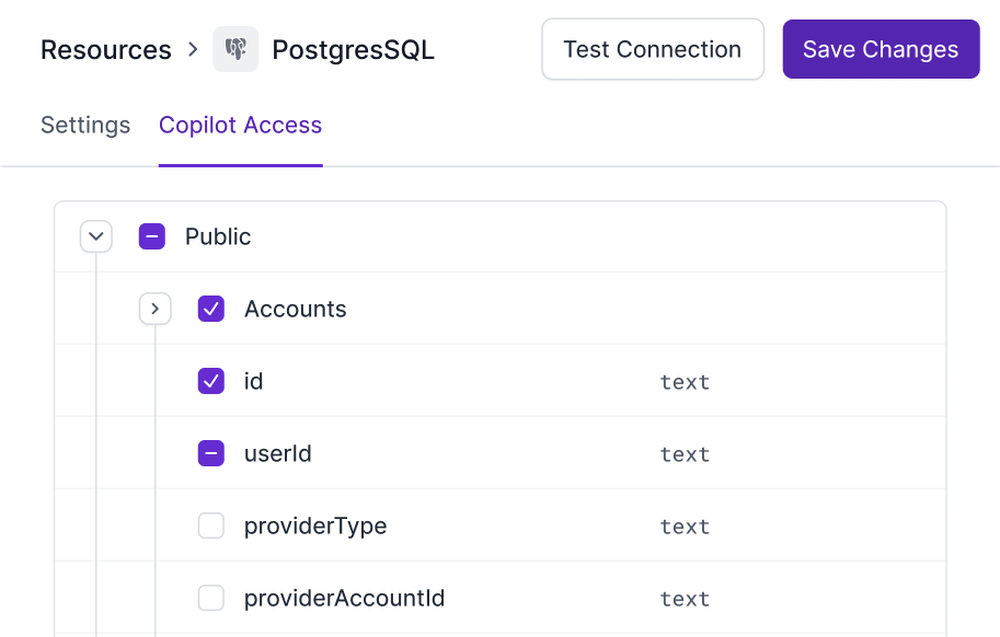Switch to the Settings tab
This screenshot has height=637, width=1000.
(85, 125)
